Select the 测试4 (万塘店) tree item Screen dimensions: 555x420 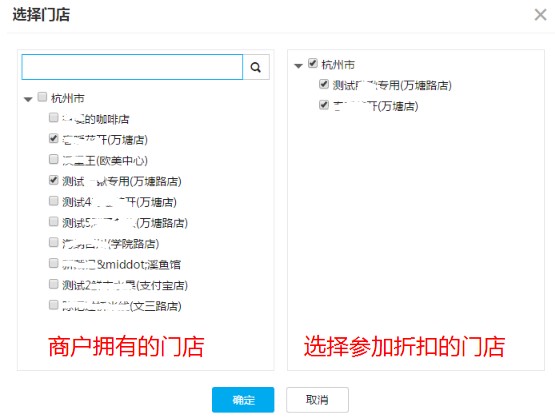tap(119, 202)
